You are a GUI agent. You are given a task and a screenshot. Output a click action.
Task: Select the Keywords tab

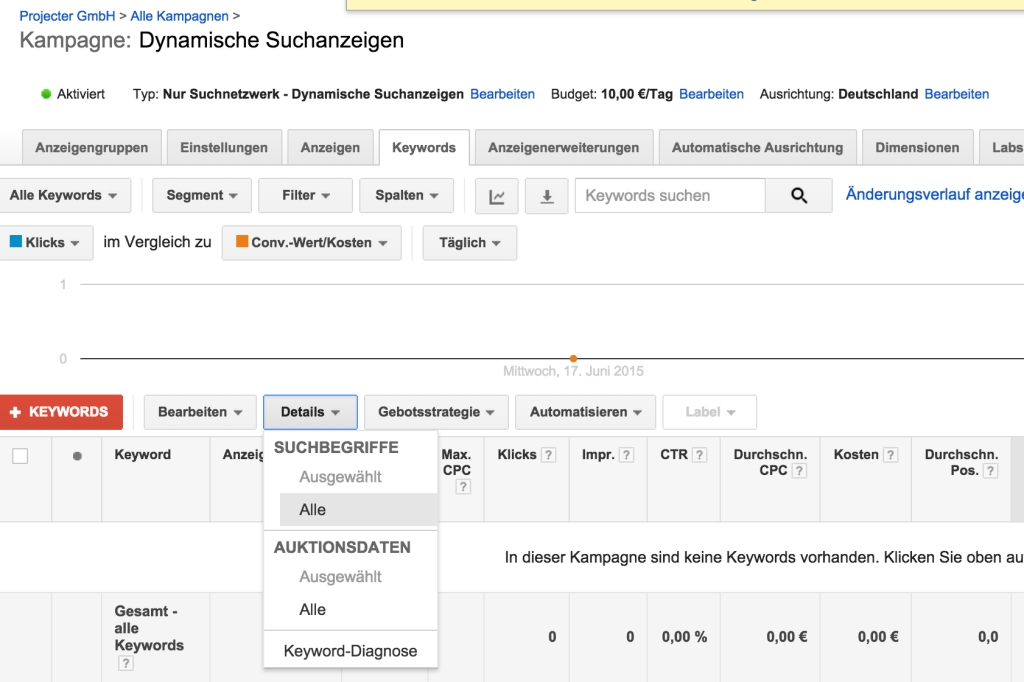coord(424,148)
